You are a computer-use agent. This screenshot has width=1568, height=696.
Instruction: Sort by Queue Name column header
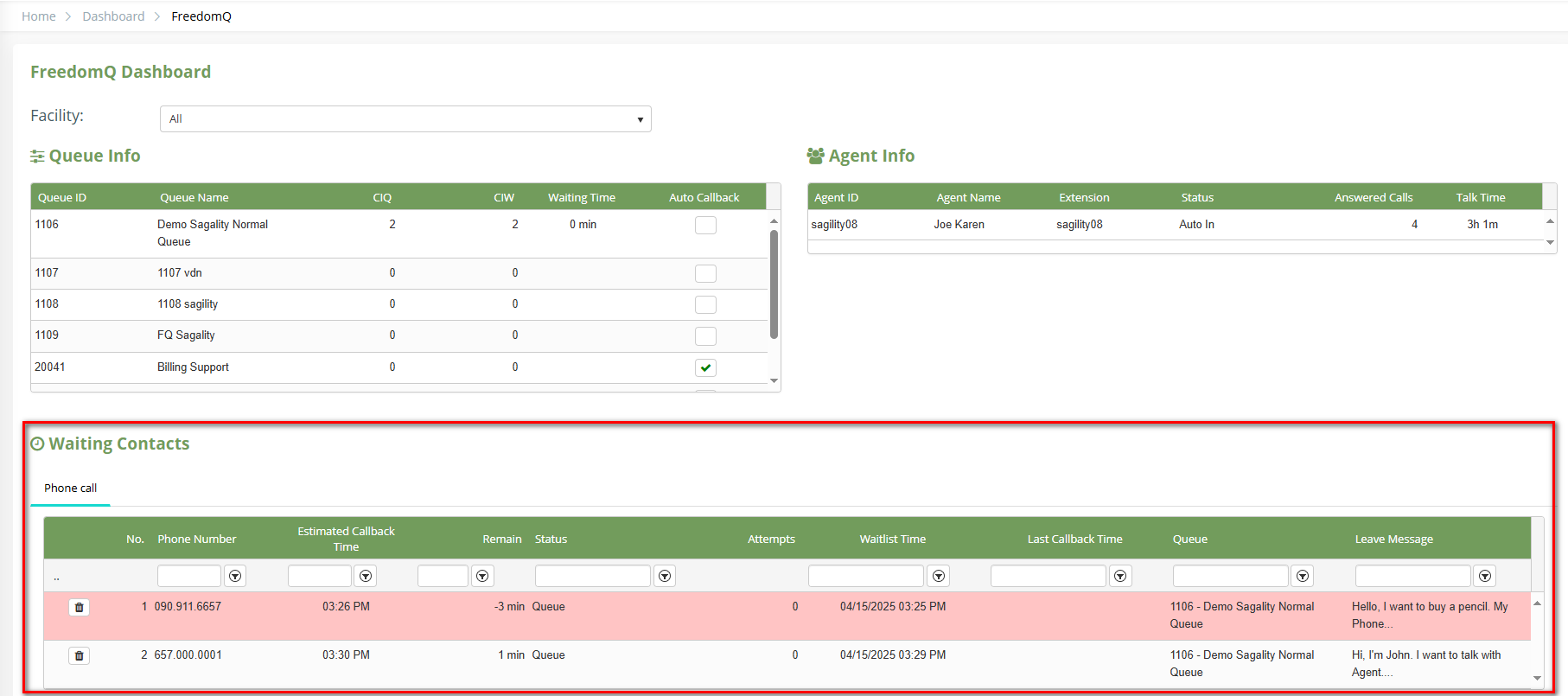coord(194,198)
